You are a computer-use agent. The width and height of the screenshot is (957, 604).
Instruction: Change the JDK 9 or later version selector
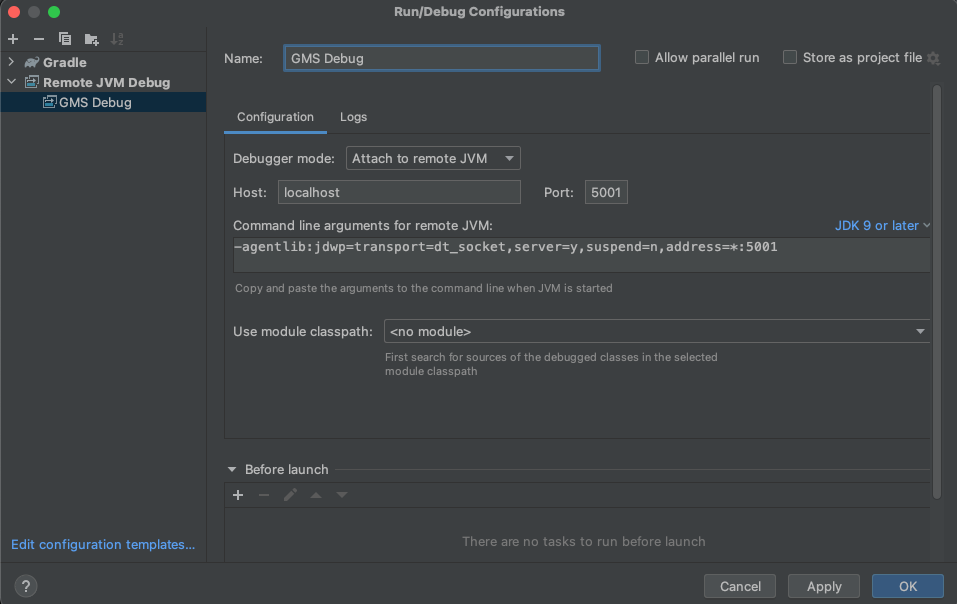click(x=882, y=226)
